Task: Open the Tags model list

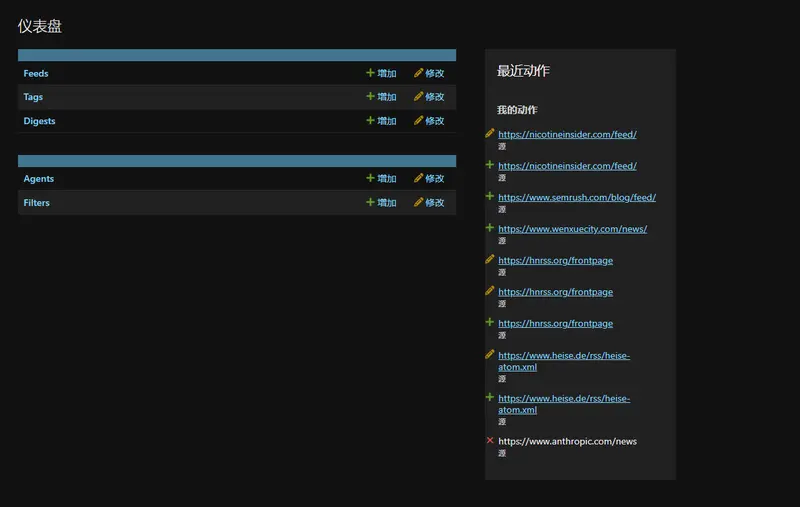Action: [33, 98]
